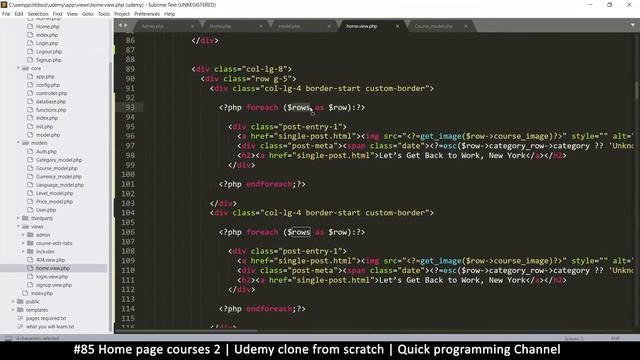This screenshot has height=360, width=640.
Task: Click the editor horizontal scrollbar thumb
Action: tap(187, 331)
